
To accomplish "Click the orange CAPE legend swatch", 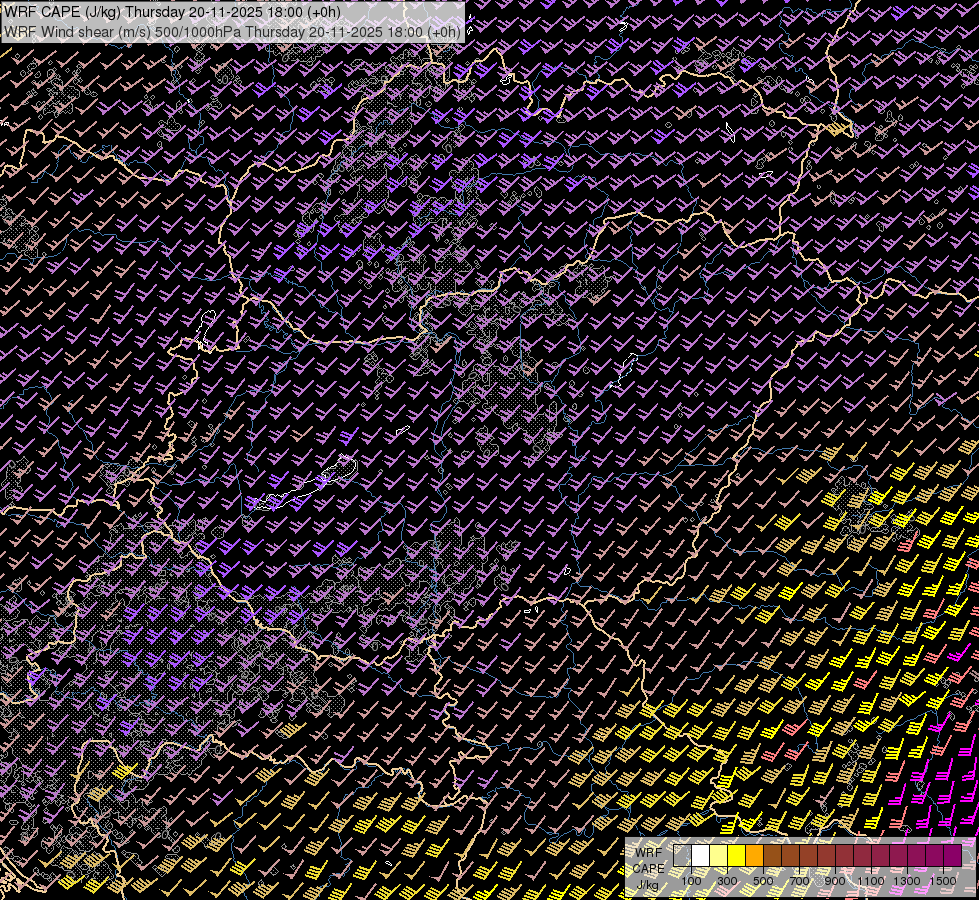I will pos(754,856).
